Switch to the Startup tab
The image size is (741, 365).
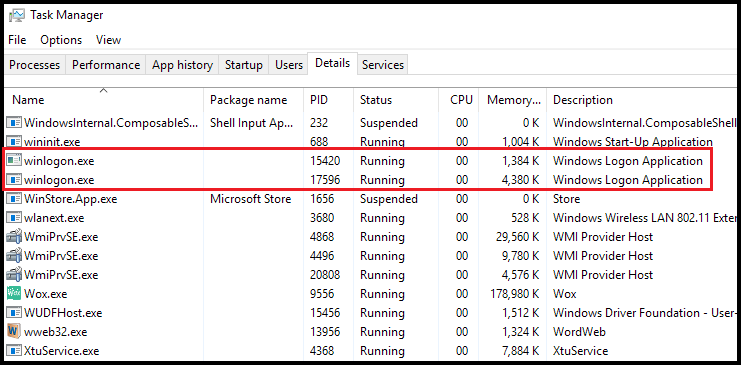point(243,65)
